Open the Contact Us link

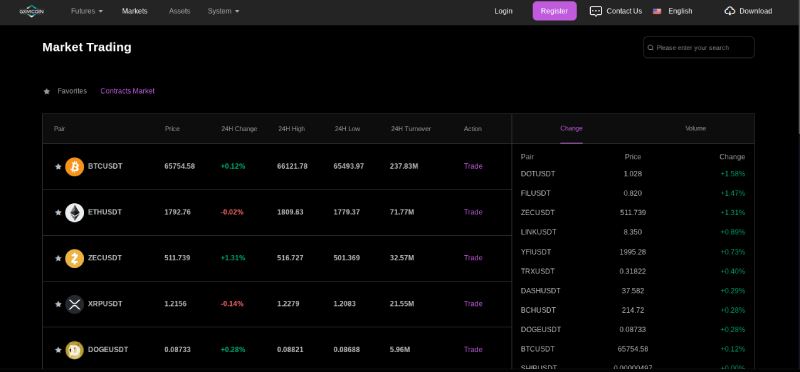click(x=624, y=11)
